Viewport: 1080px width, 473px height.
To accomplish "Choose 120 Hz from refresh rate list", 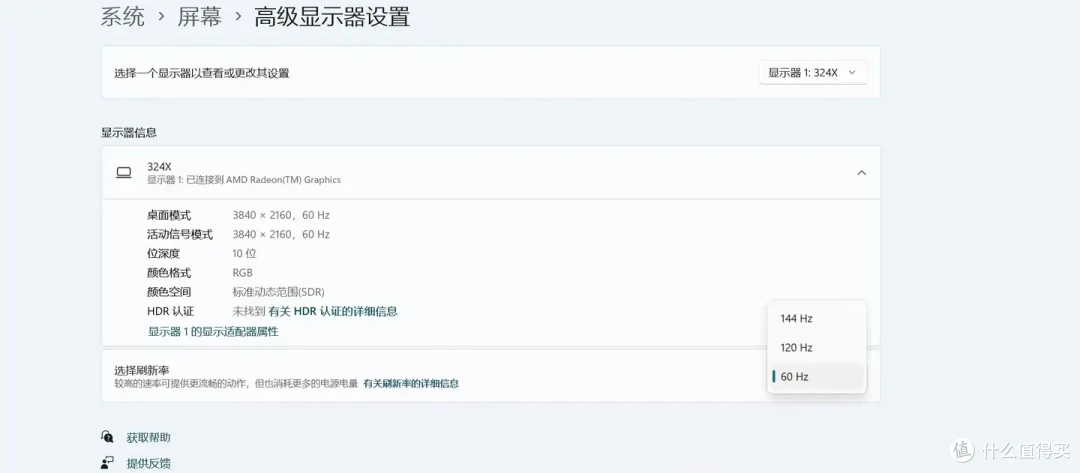I will [x=816, y=348].
